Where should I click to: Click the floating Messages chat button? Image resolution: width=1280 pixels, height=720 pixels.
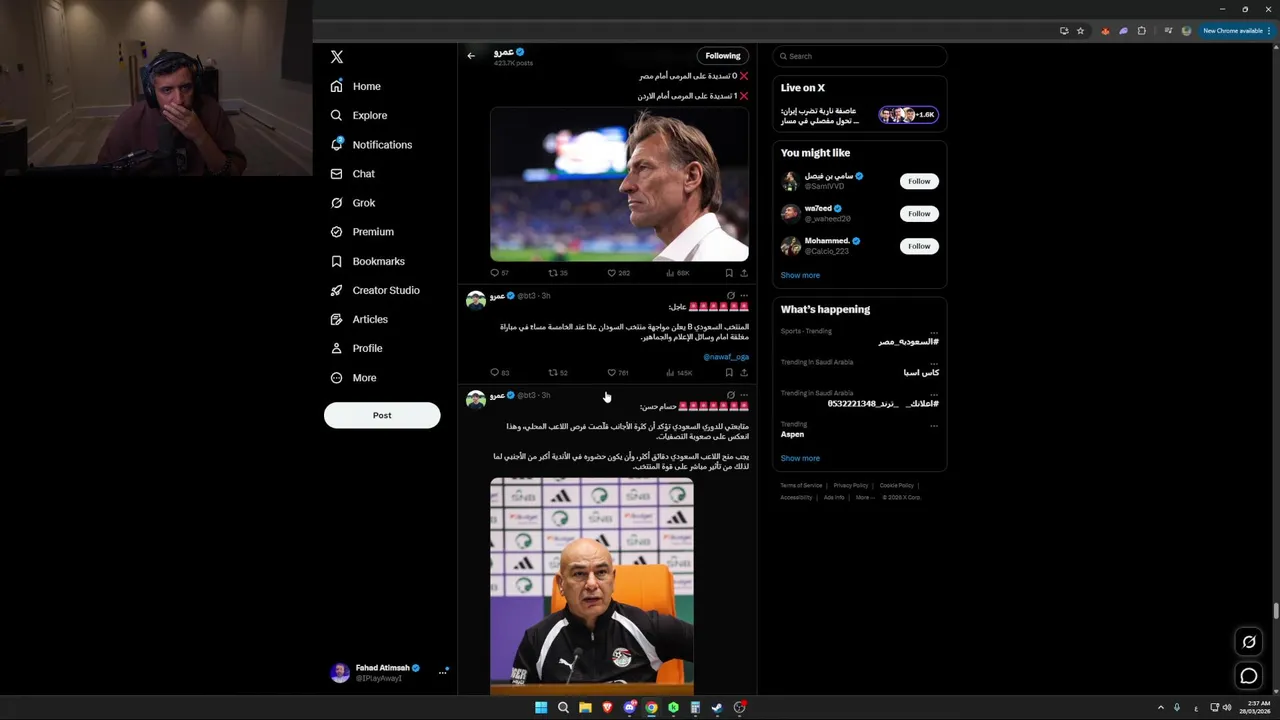coord(1249,677)
